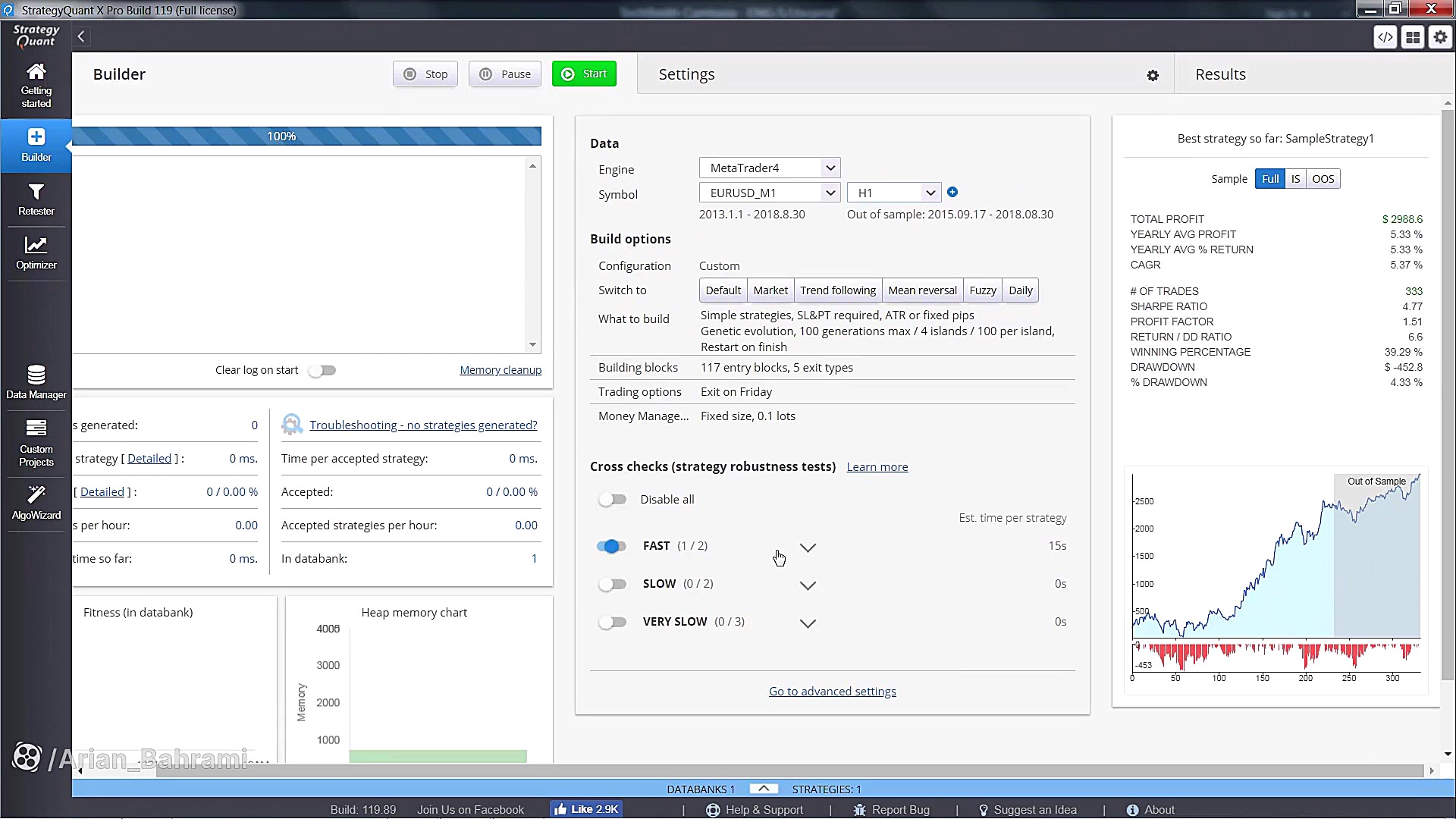Screen dimensions: 1456x819
Task: Go to advanced settings link
Action: [x=833, y=691]
